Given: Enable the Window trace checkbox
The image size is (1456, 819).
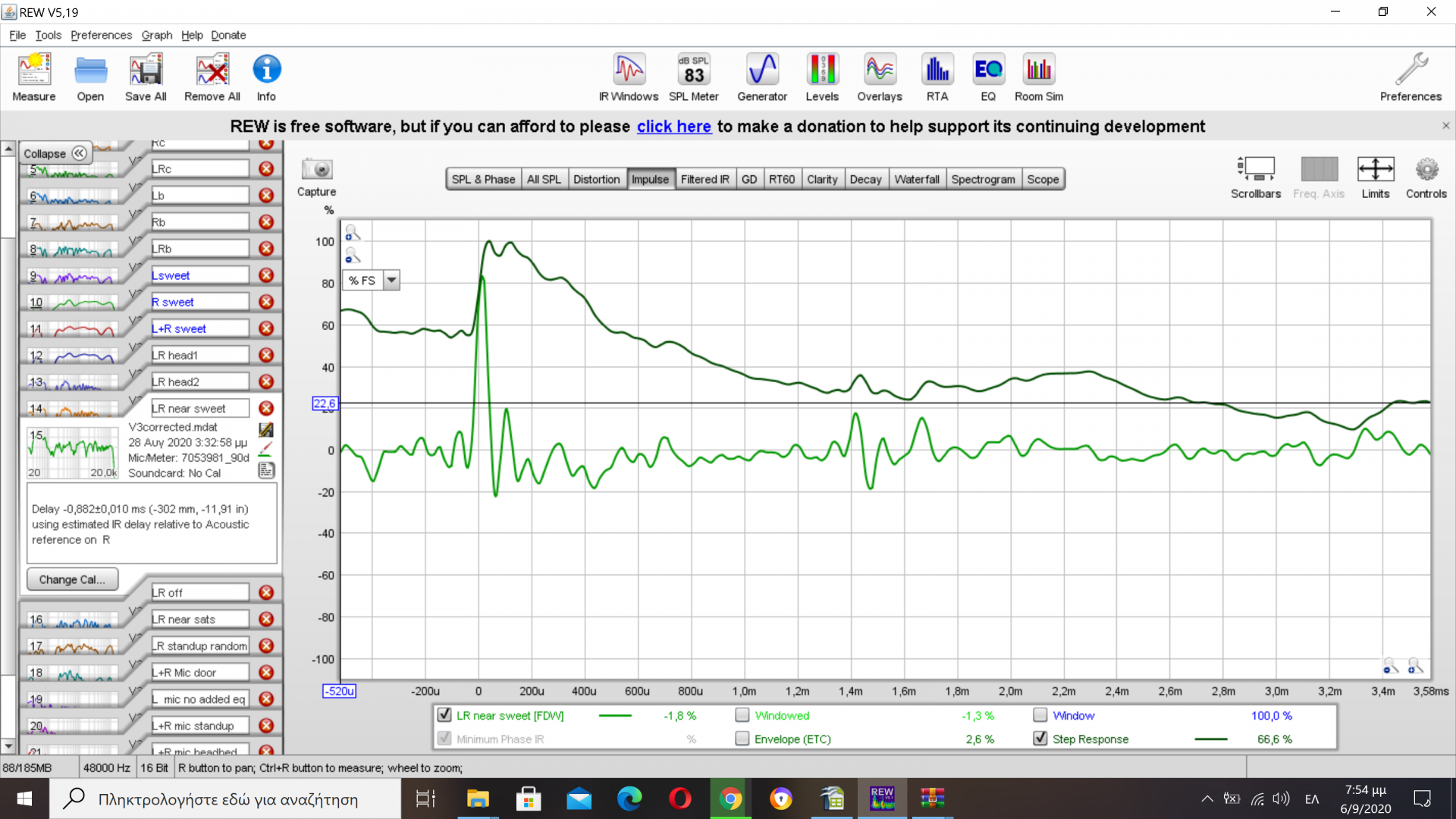Looking at the screenshot, I should click(1040, 714).
